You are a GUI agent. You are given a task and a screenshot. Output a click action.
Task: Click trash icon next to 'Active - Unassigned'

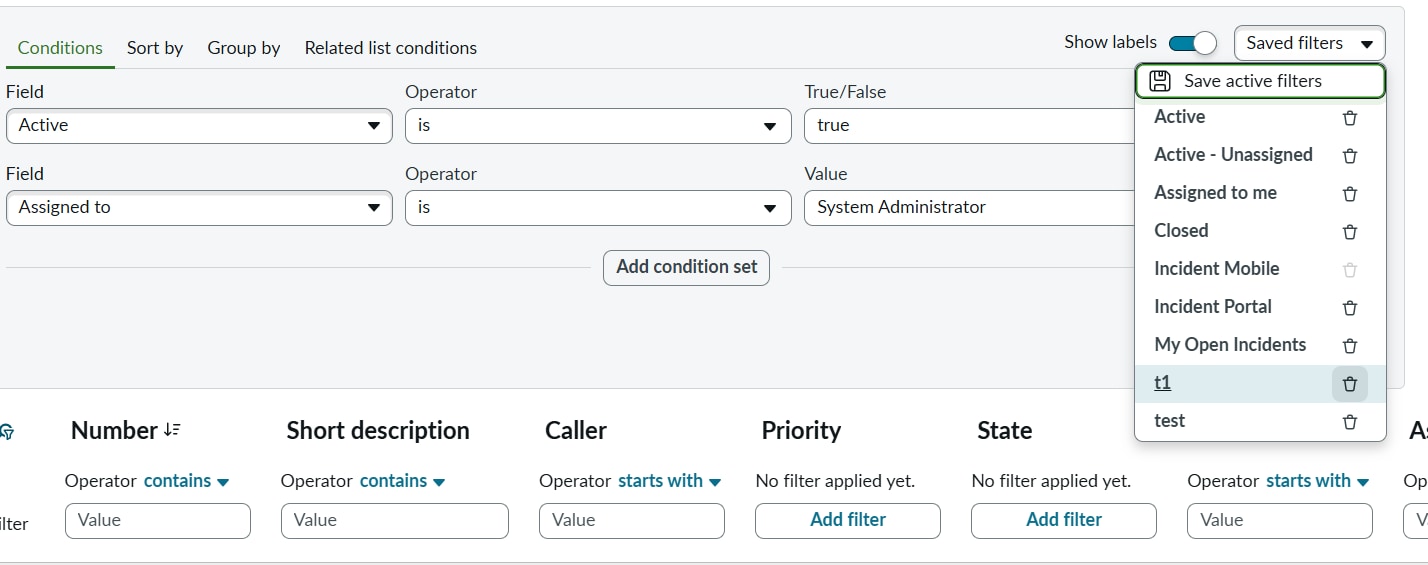[1349, 156]
